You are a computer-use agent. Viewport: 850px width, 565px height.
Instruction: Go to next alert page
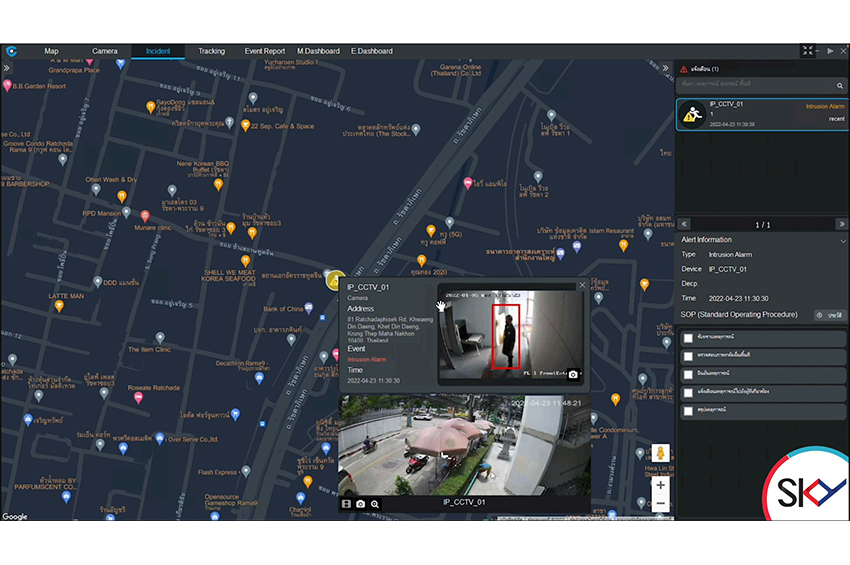[841, 224]
